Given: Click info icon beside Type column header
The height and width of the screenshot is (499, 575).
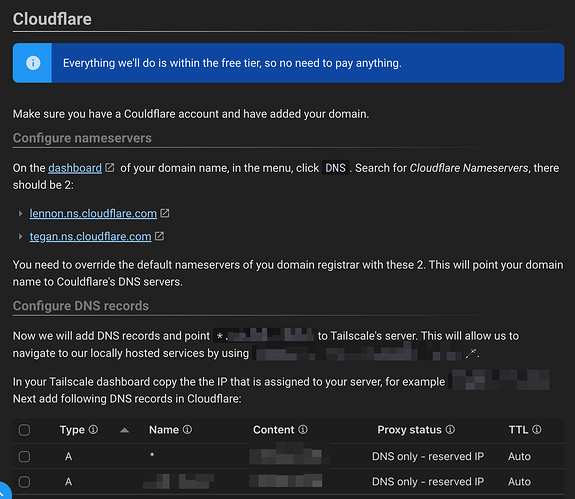Looking at the screenshot, I should click(x=94, y=429).
